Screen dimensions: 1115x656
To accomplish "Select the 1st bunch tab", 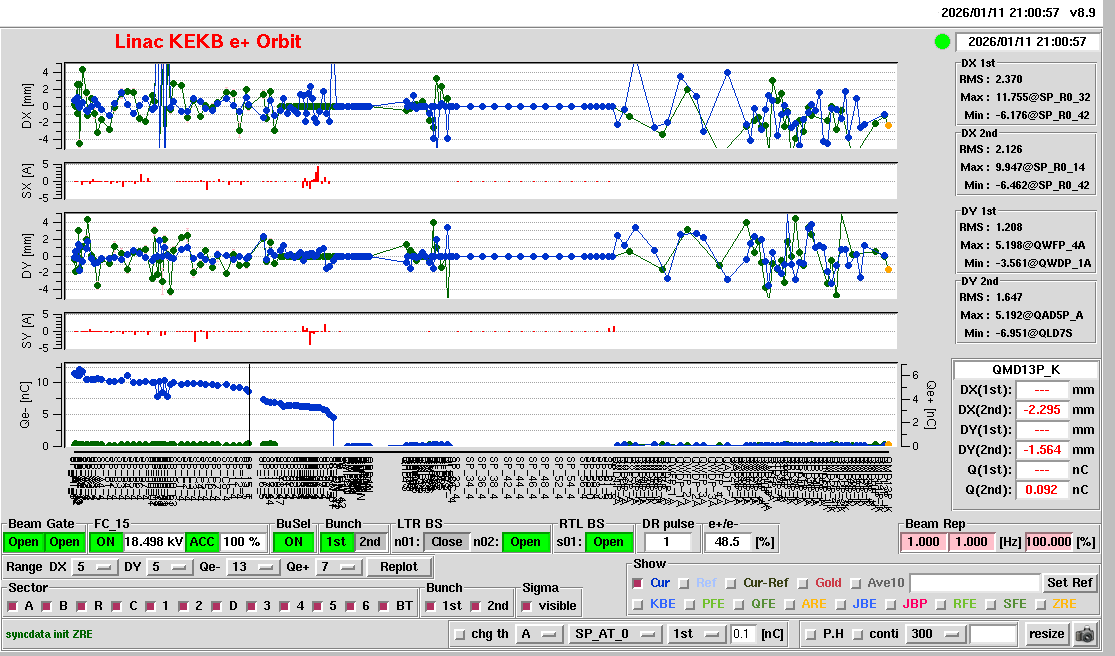I will [x=337, y=542].
